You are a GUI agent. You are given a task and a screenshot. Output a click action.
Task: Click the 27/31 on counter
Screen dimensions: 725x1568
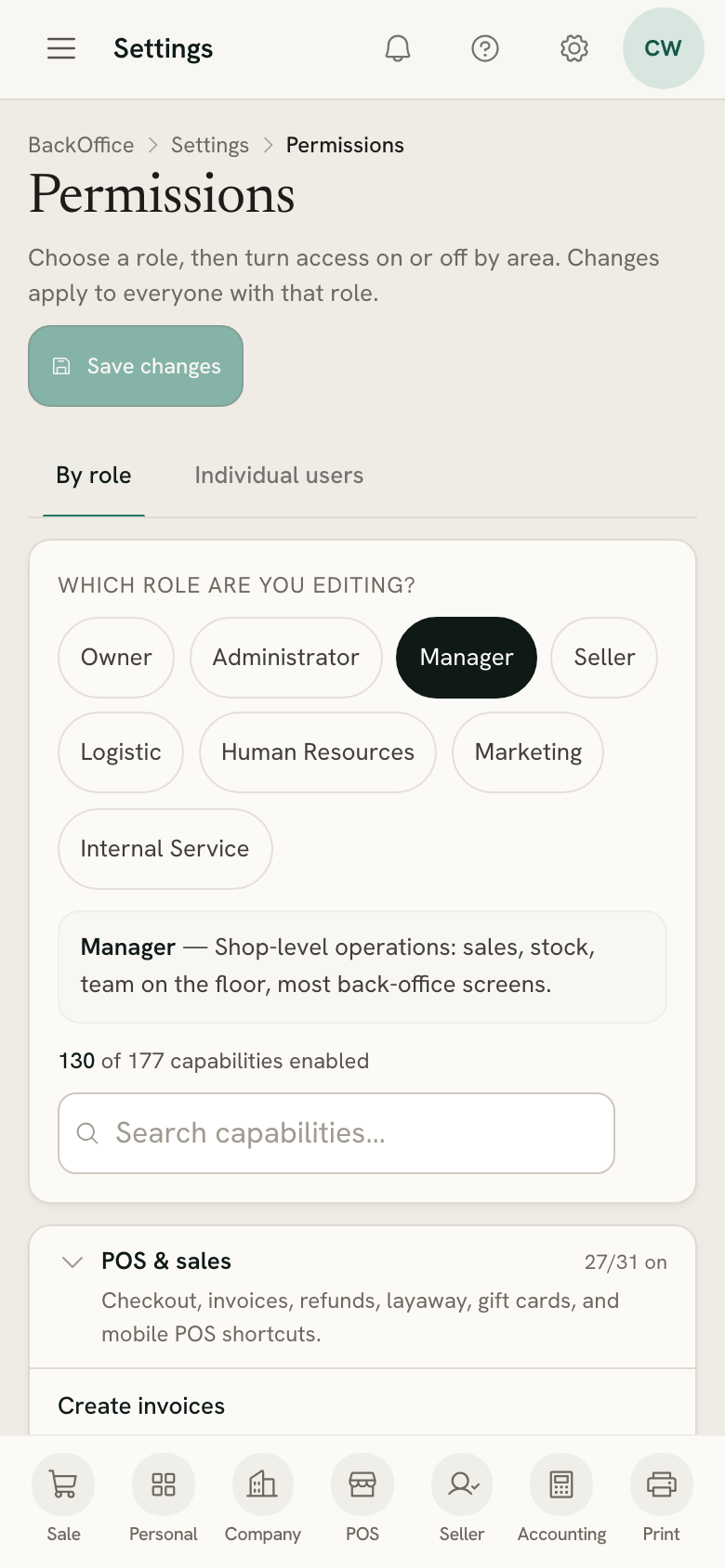(626, 1262)
